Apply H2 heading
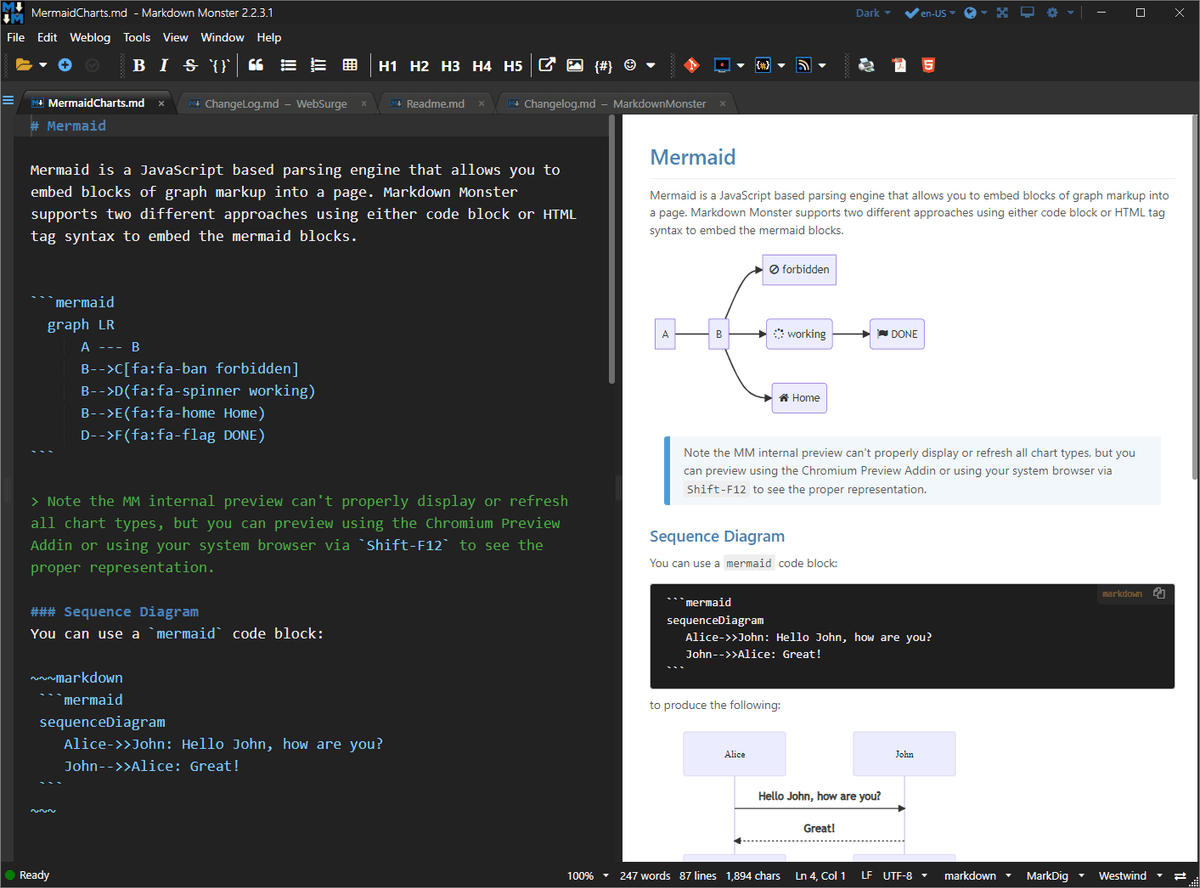1200x888 pixels. coord(419,66)
